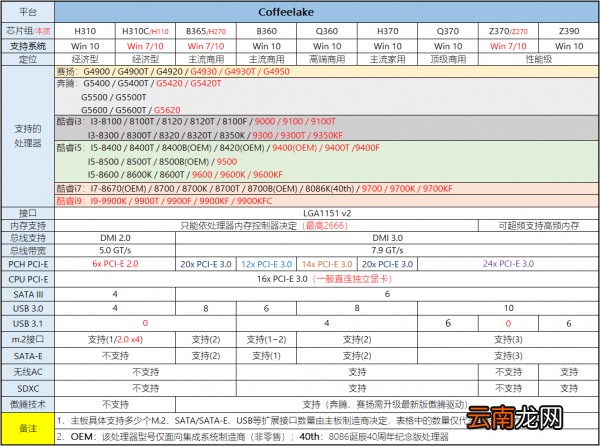This screenshot has height=446, width=600.
Task: Click the 酷睿i9 I9-9900K row
Action: [327, 201]
